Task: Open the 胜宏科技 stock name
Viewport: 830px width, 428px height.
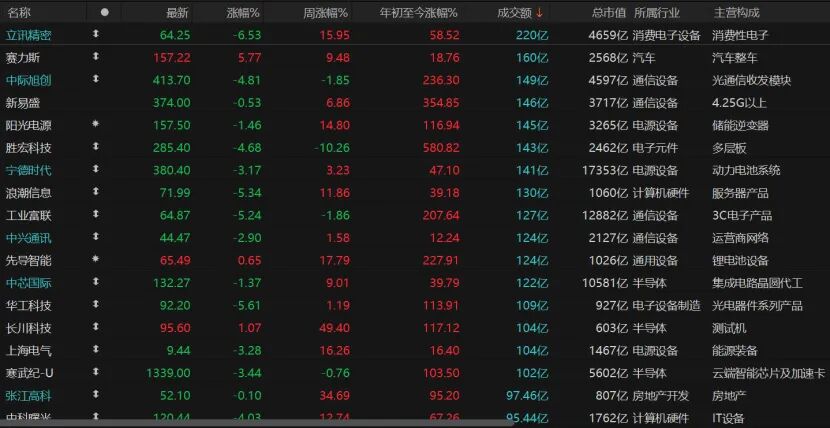Action: point(29,148)
